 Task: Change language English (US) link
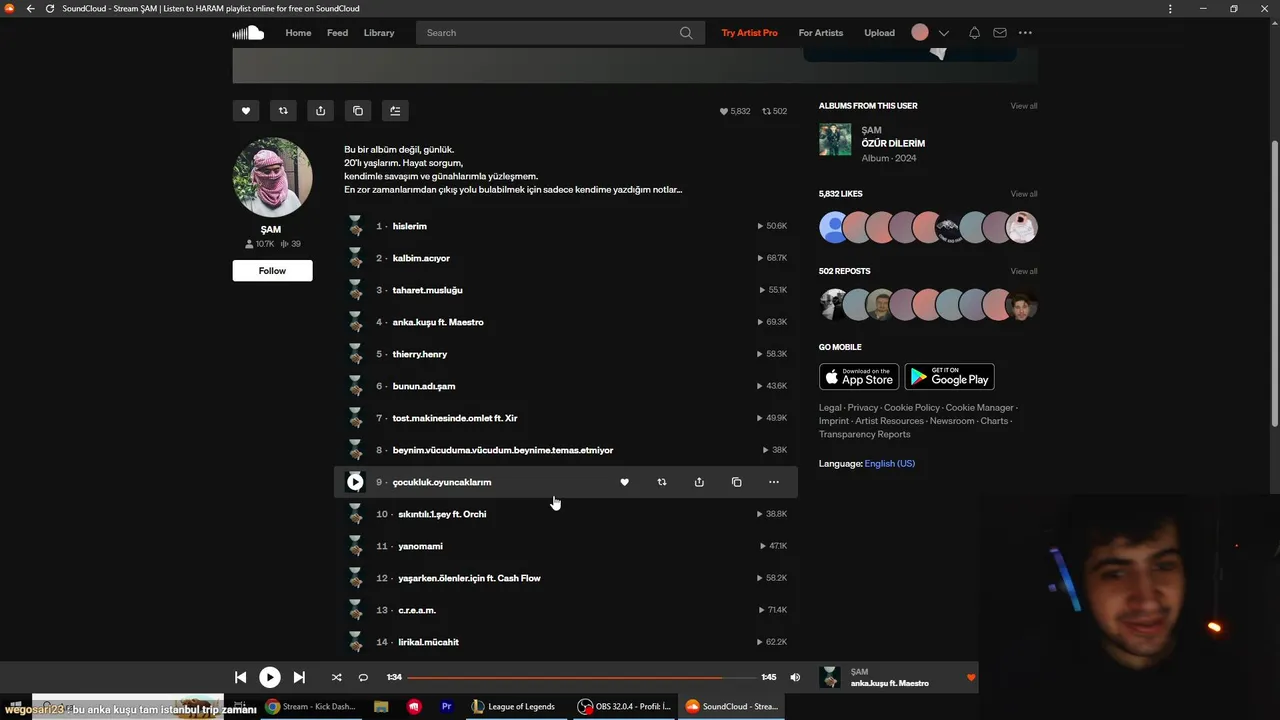click(x=890, y=464)
